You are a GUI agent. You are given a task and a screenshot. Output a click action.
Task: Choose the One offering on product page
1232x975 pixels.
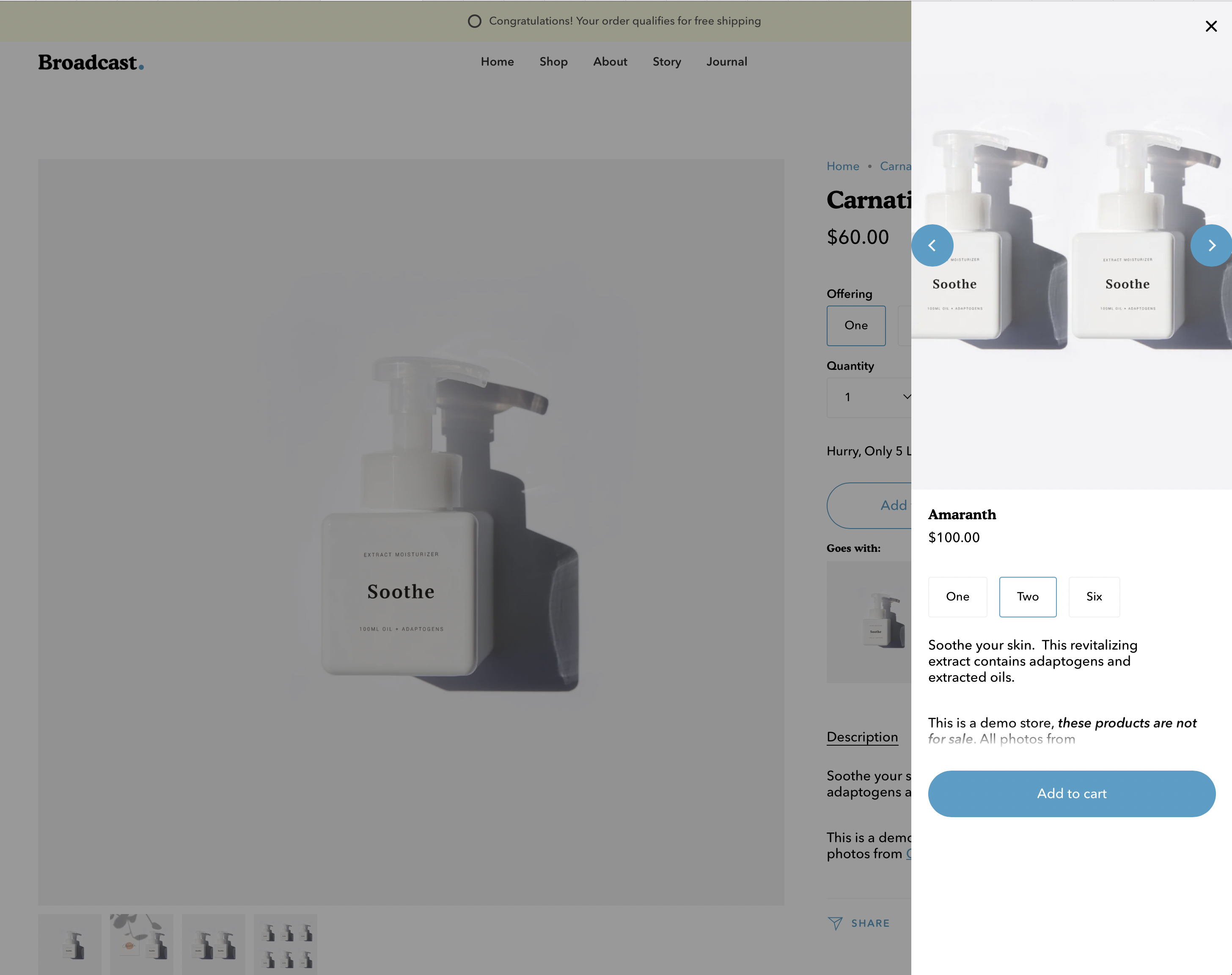click(x=856, y=325)
